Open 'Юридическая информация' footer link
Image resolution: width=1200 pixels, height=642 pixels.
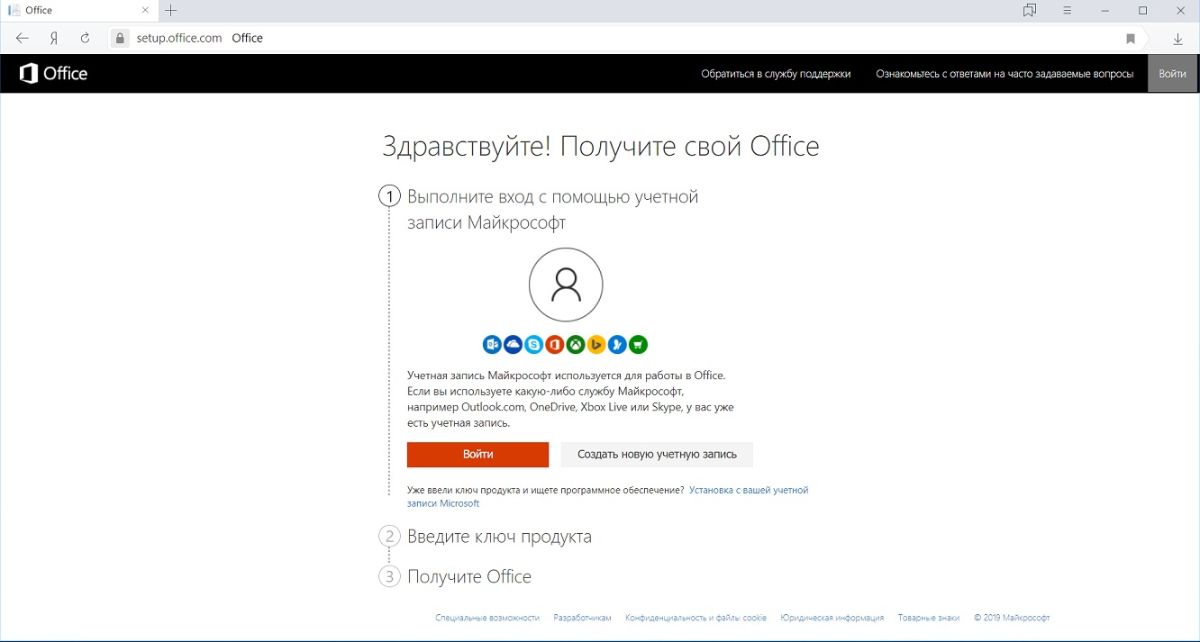(833, 618)
